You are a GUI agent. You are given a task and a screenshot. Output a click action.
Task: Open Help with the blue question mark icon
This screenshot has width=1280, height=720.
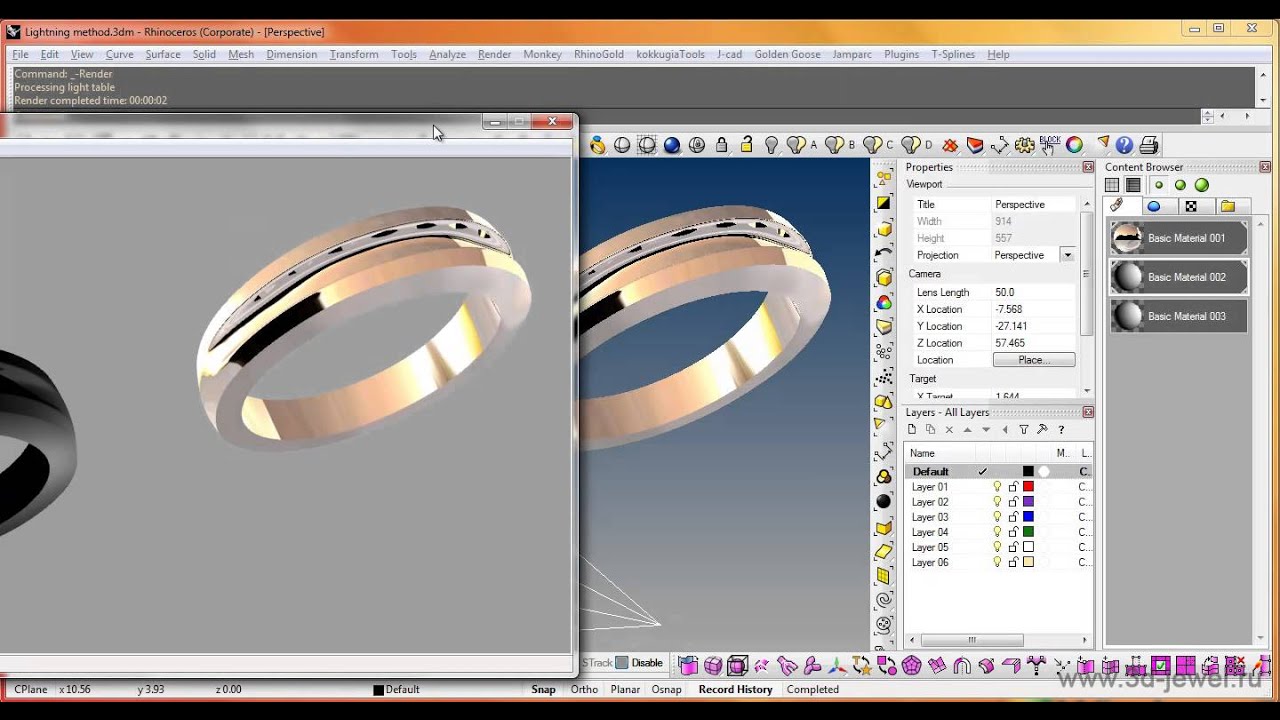pyautogui.click(x=1124, y=145)
